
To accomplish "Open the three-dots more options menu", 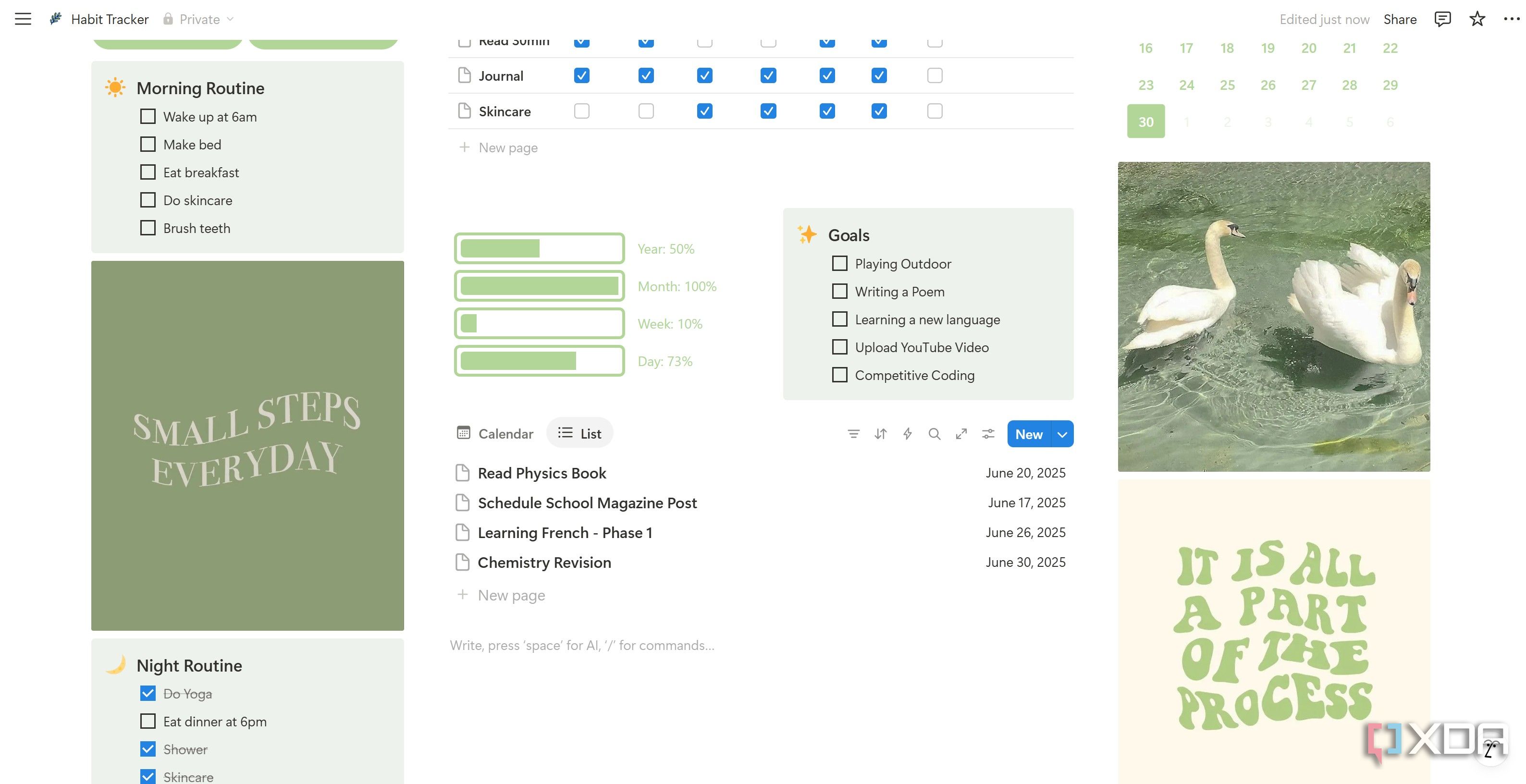I will click(1511, 19).
